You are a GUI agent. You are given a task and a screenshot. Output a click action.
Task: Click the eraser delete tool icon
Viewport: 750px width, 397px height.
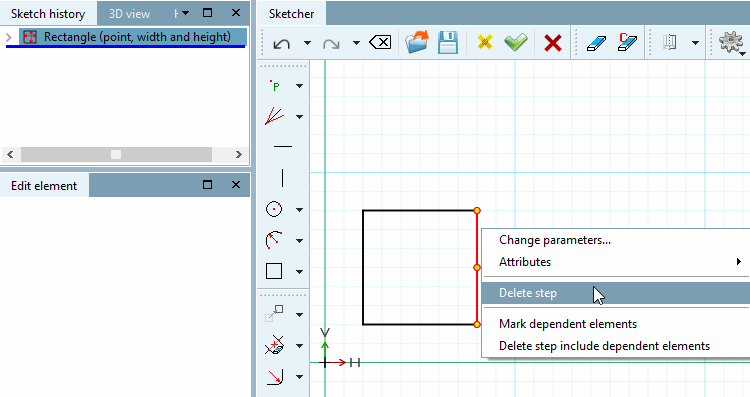pyautogui.click(x=596, y=43)
